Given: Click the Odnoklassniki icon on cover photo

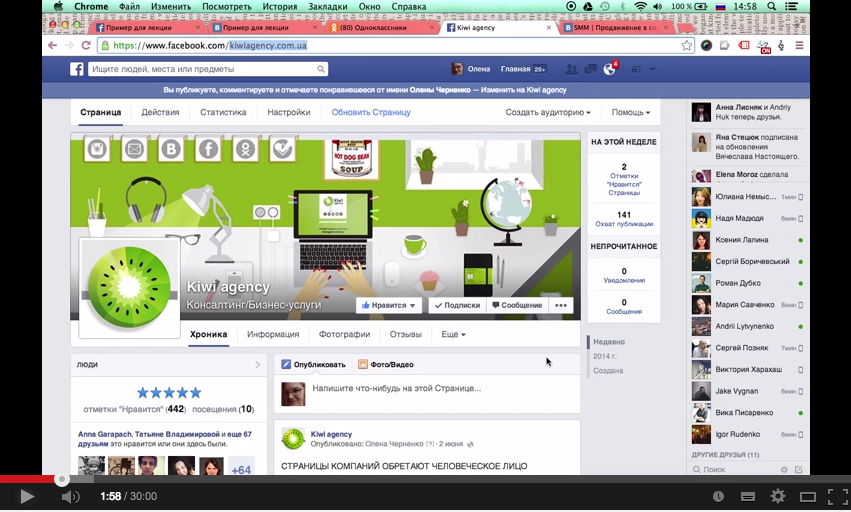Looking at the screenshot, I should pyautogui.click(x=245, y=149).
